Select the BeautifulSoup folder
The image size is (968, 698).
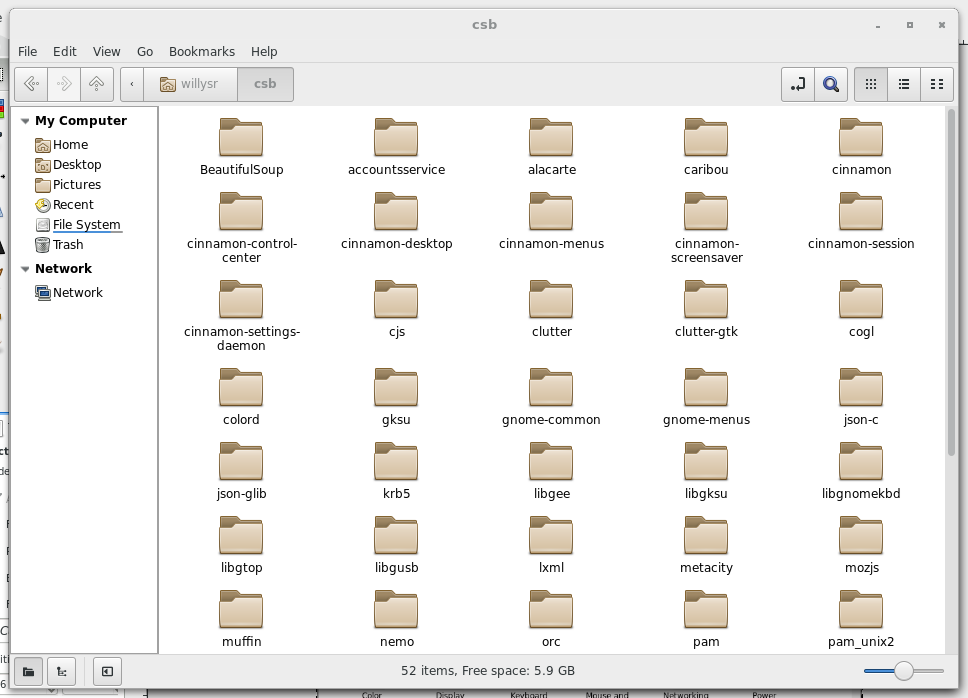point(241,147)
